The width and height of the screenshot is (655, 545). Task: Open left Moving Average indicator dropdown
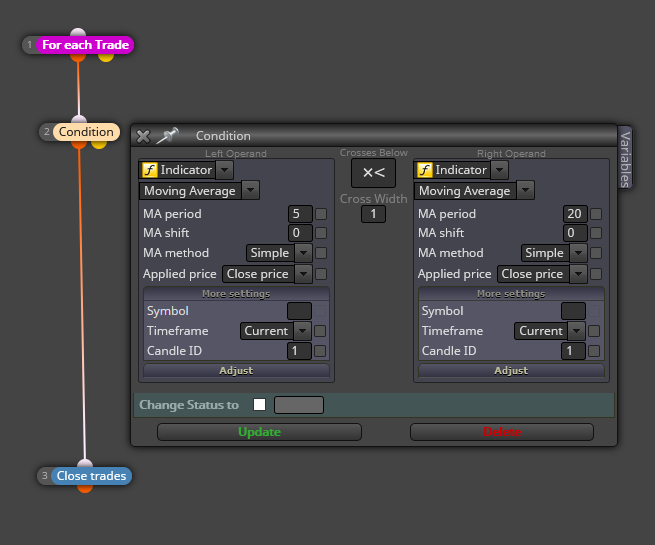[x=251, y=190]
